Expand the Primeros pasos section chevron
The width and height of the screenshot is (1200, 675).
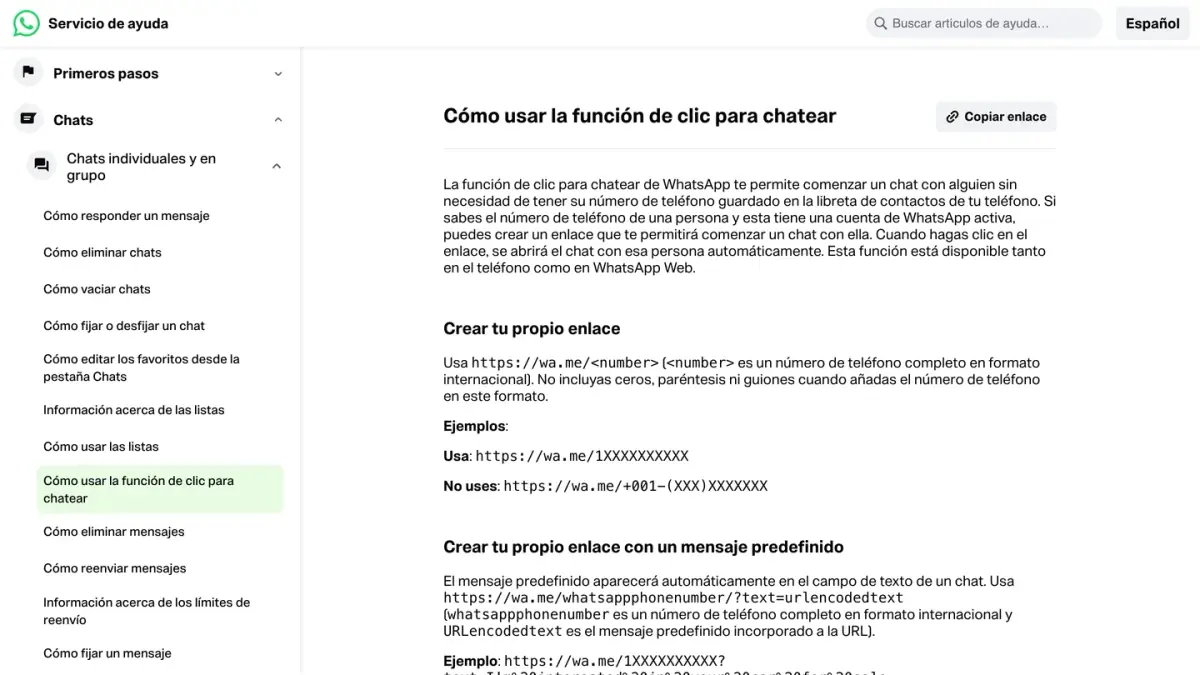coord(278,74)
